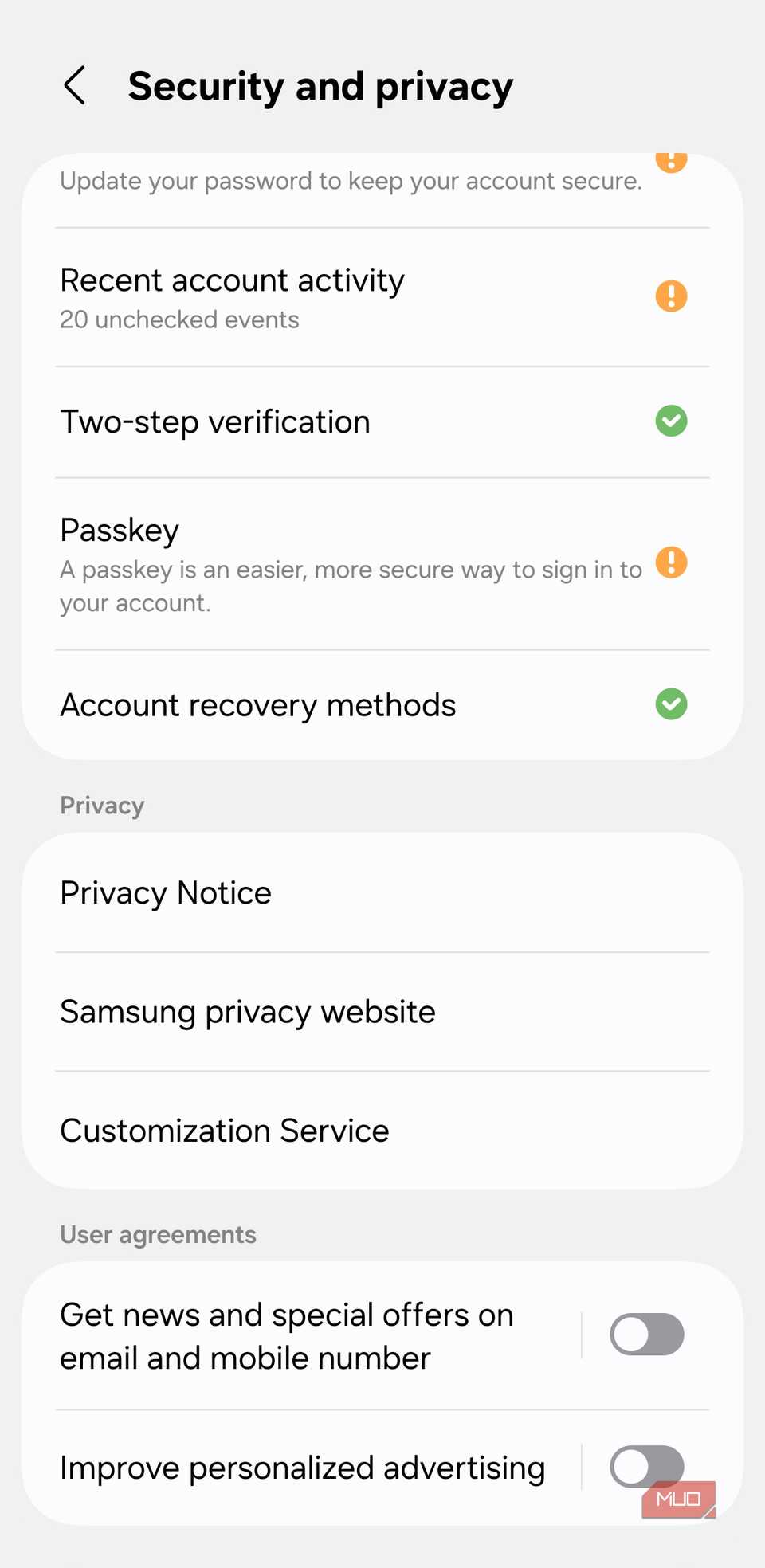Screen dimensions: 765x1568
Task: Click the back arrow icon
Action: pos(74,85)
